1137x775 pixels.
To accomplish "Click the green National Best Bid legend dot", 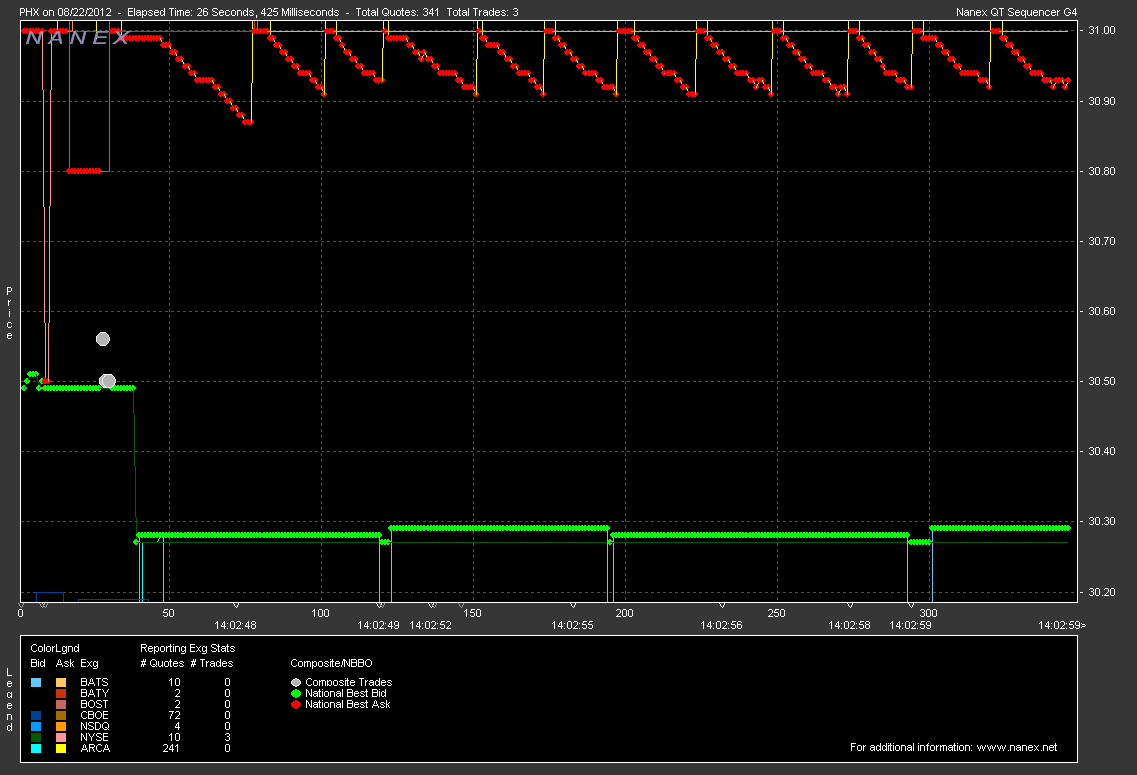I will [296, 693].
